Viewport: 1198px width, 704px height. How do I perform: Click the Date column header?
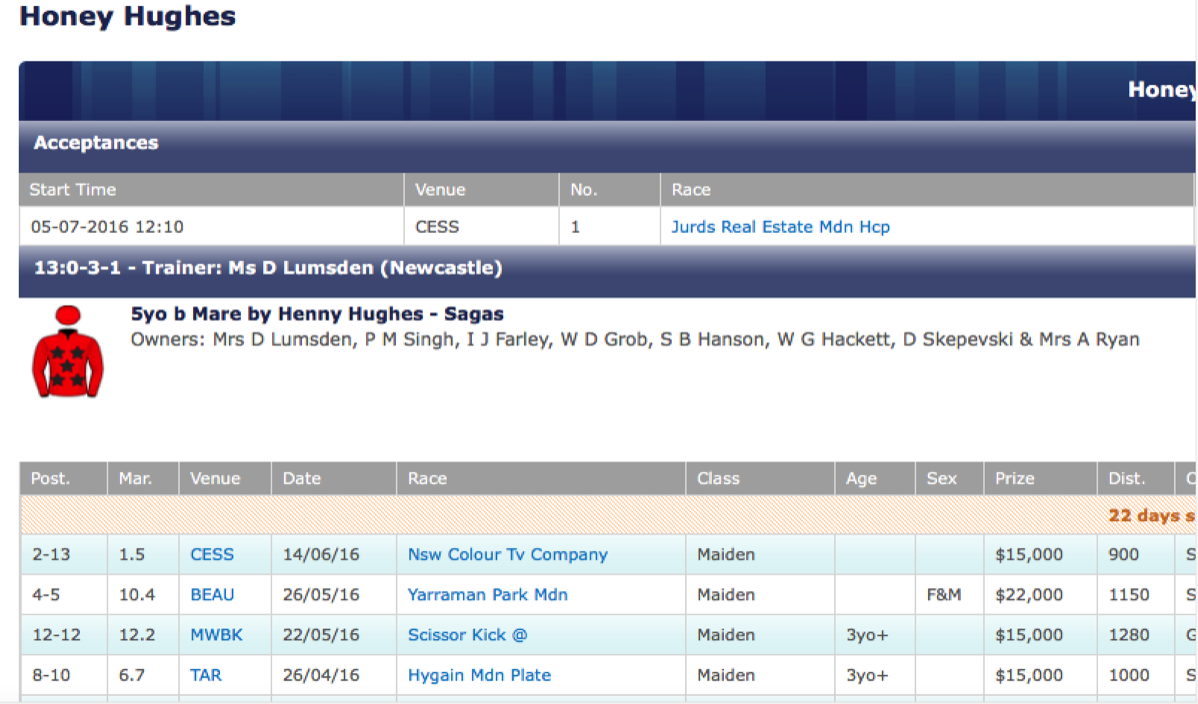301,478
